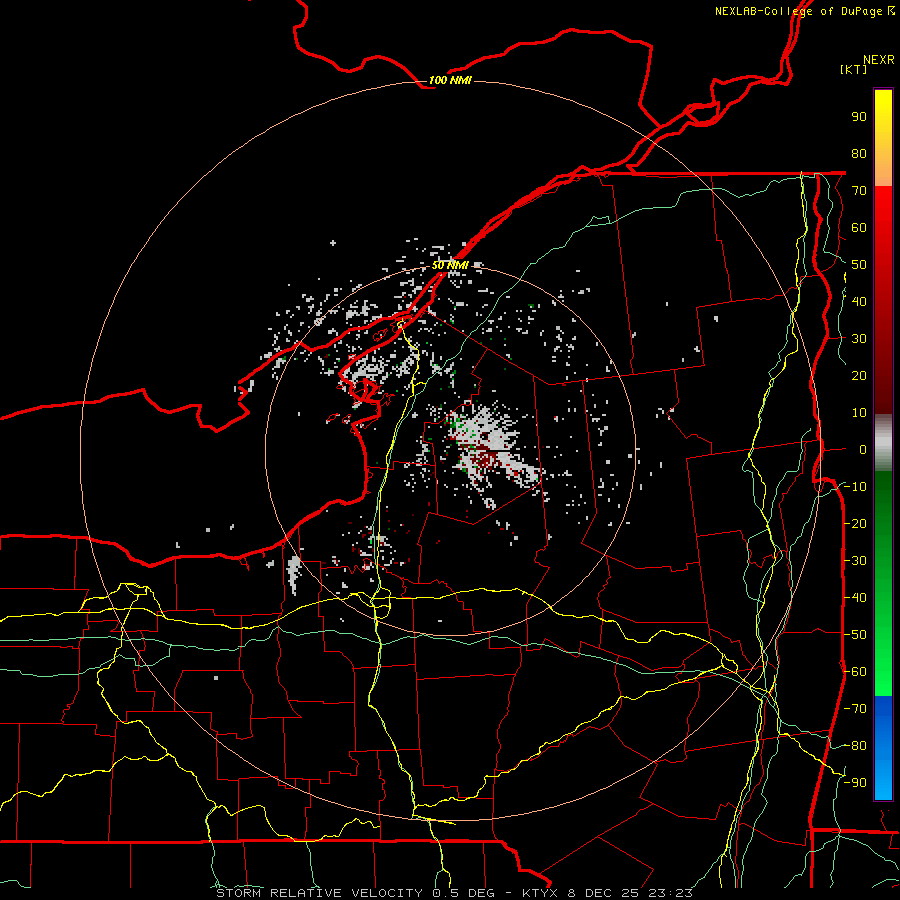Click the positive 10 value on the velocity scale
This screenshot has width=900, height=900.
pyautogui.click(x=859, y=413)
